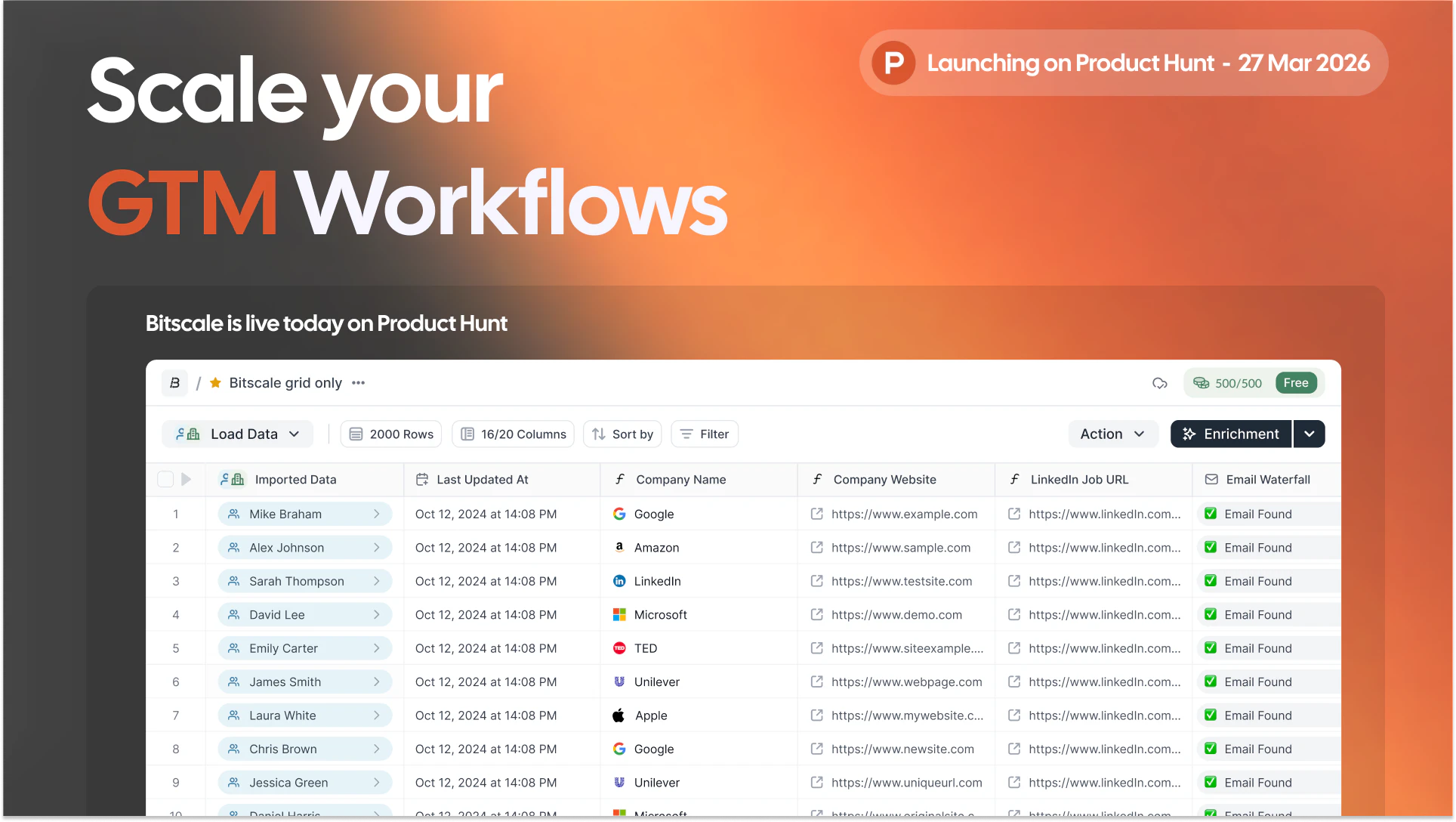The width and height of the screenshot is (1456, 822).
Task: Open external link icon for https://www.example.com
Action: tap(816, 514)
